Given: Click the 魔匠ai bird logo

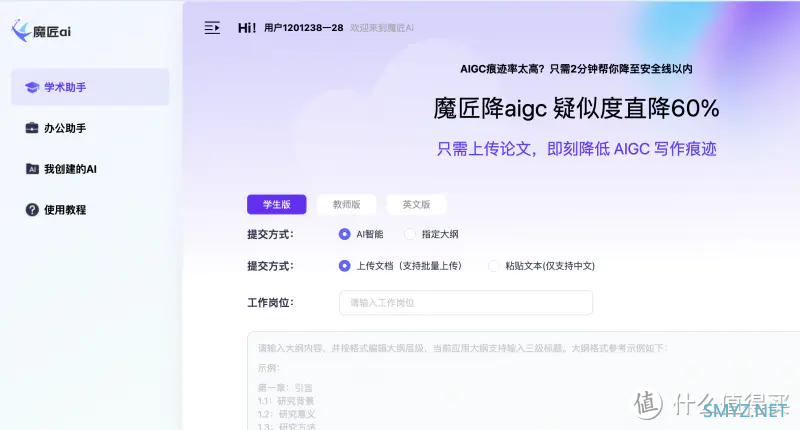Looking at the screenshot, I should coord(21,31).
